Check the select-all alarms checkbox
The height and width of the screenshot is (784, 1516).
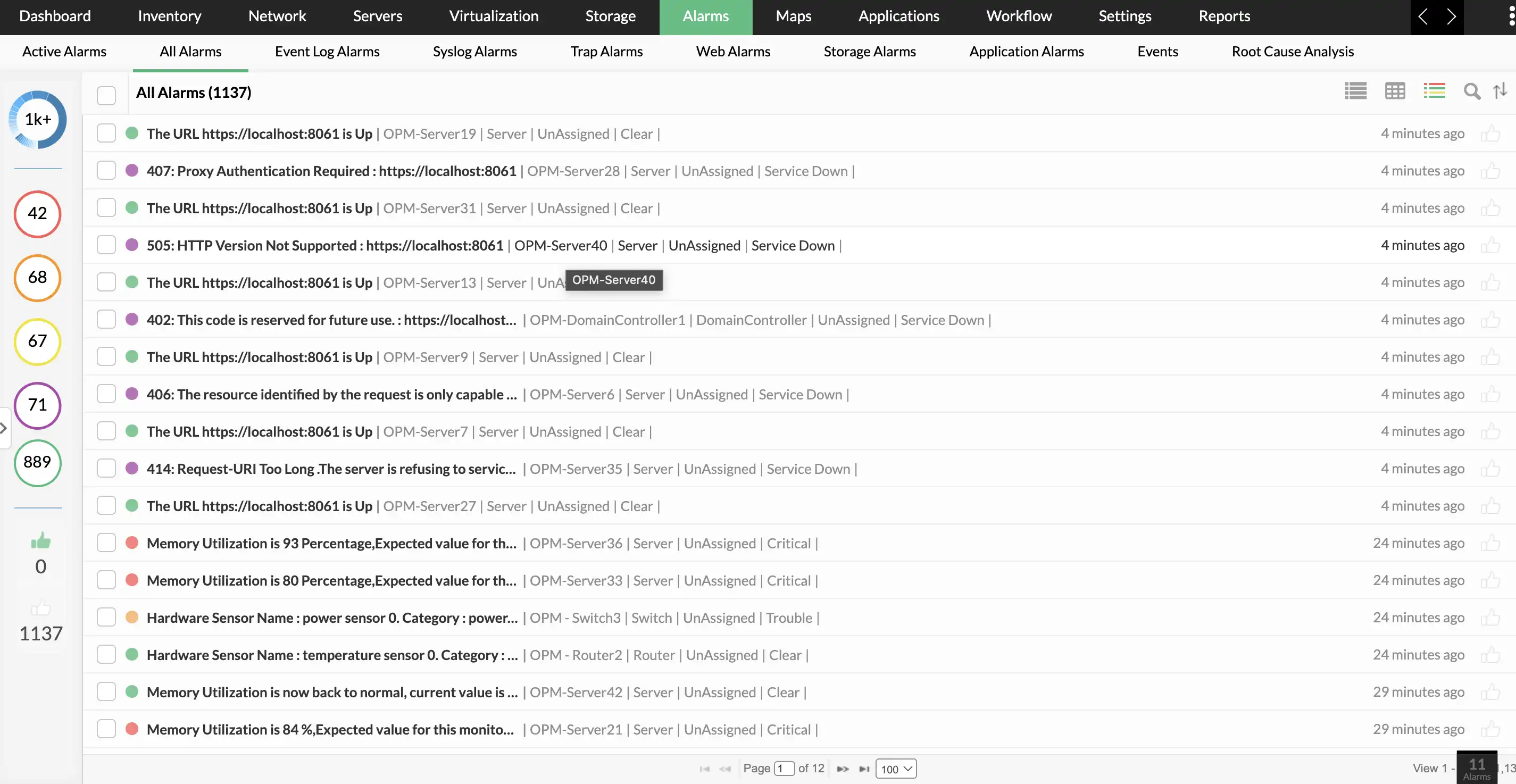pos(106,95)
